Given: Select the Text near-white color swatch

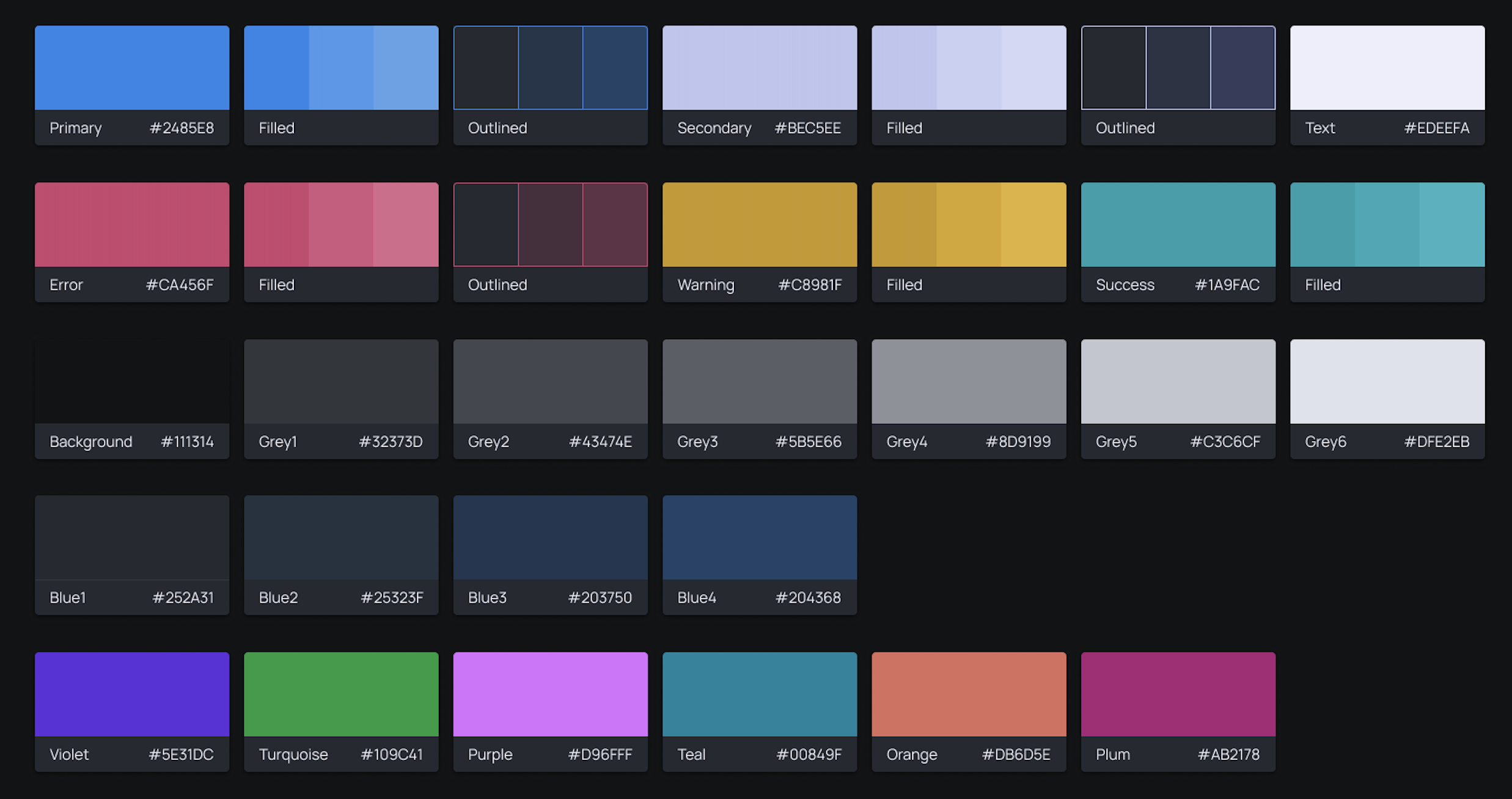Looking at the screenshot, I should tap(1387, 68).
